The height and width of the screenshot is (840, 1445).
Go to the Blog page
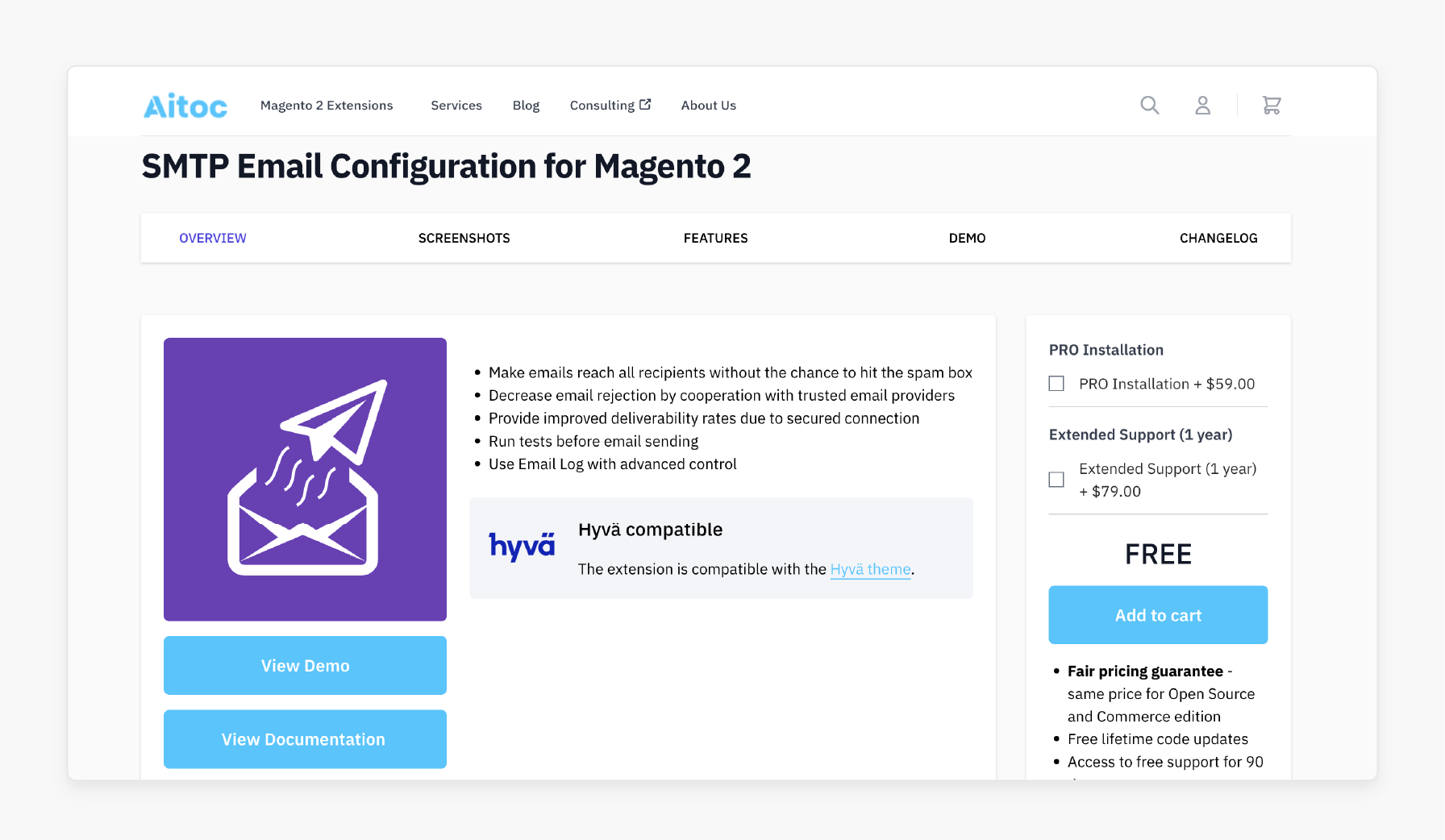(x=526, y=106)
